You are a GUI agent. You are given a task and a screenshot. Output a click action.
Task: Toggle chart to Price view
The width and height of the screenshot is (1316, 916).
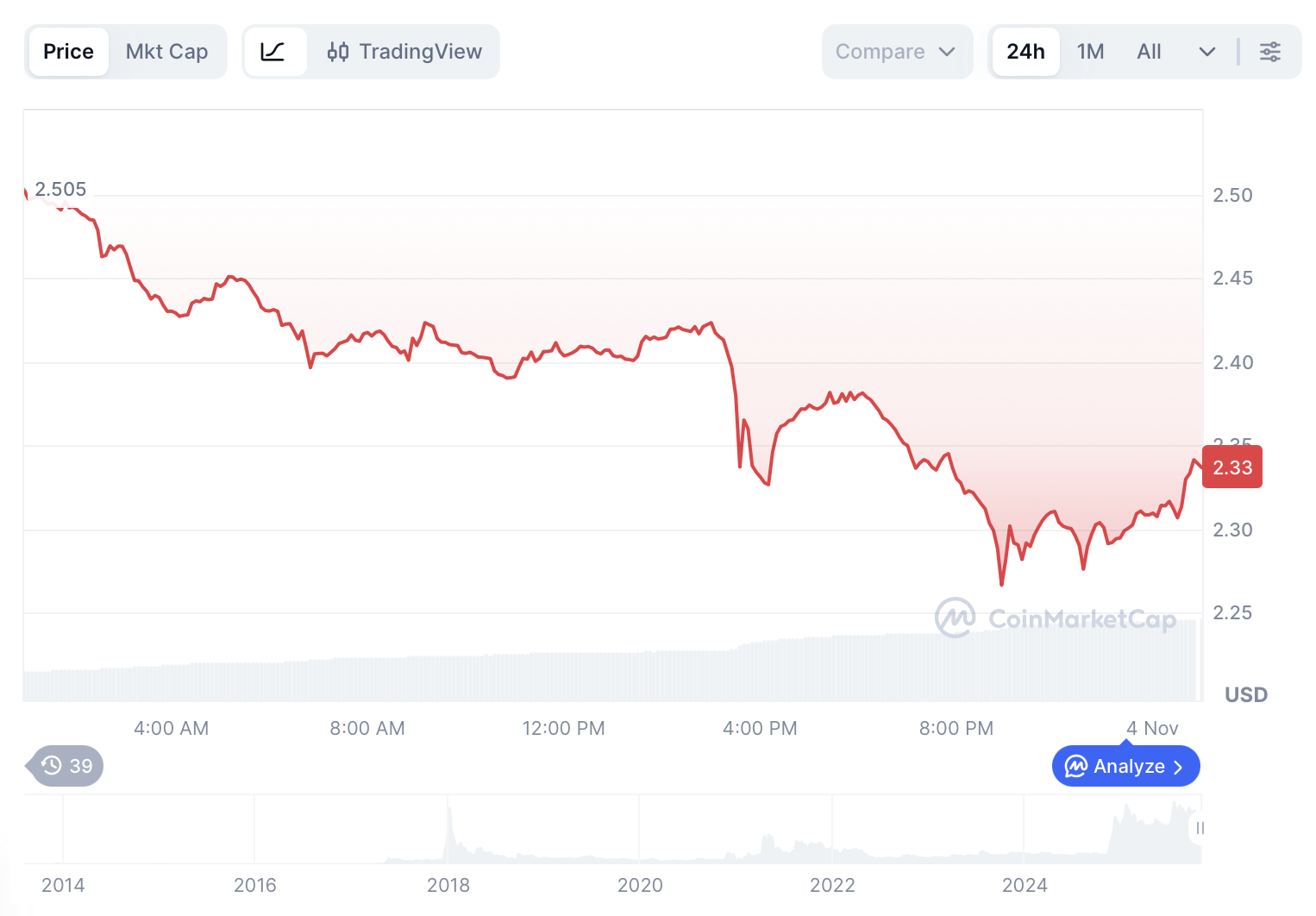pyautogui.click(x=68, y=52)
